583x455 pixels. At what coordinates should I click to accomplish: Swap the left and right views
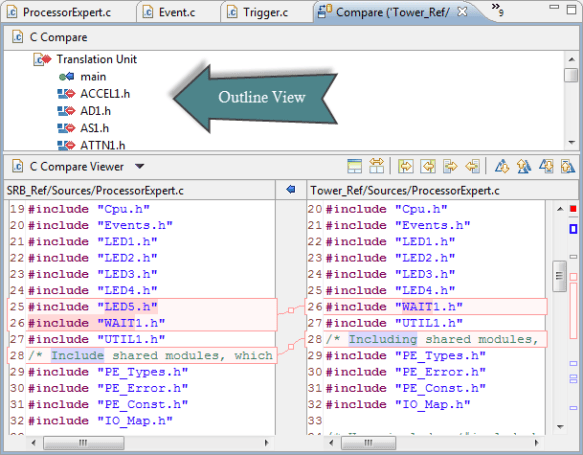click(x=376, y=166)
